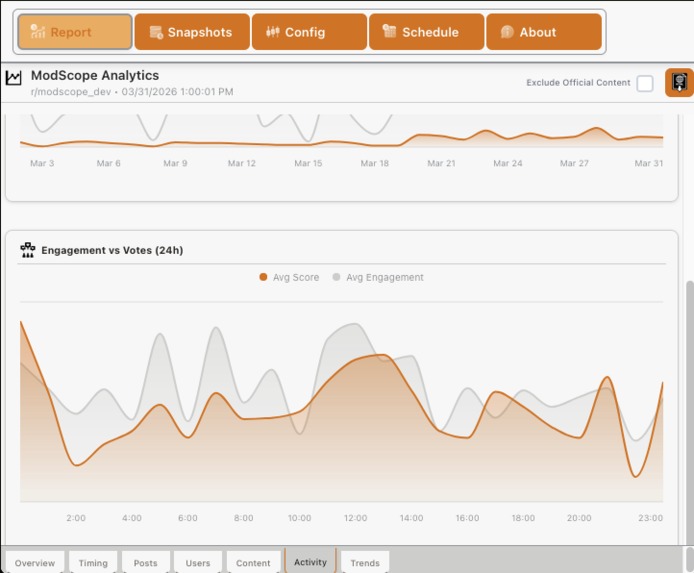Click the ModScope Analytics chart logo icon
Viewport: 694px width, 573px height.
(x=13, y=78)
